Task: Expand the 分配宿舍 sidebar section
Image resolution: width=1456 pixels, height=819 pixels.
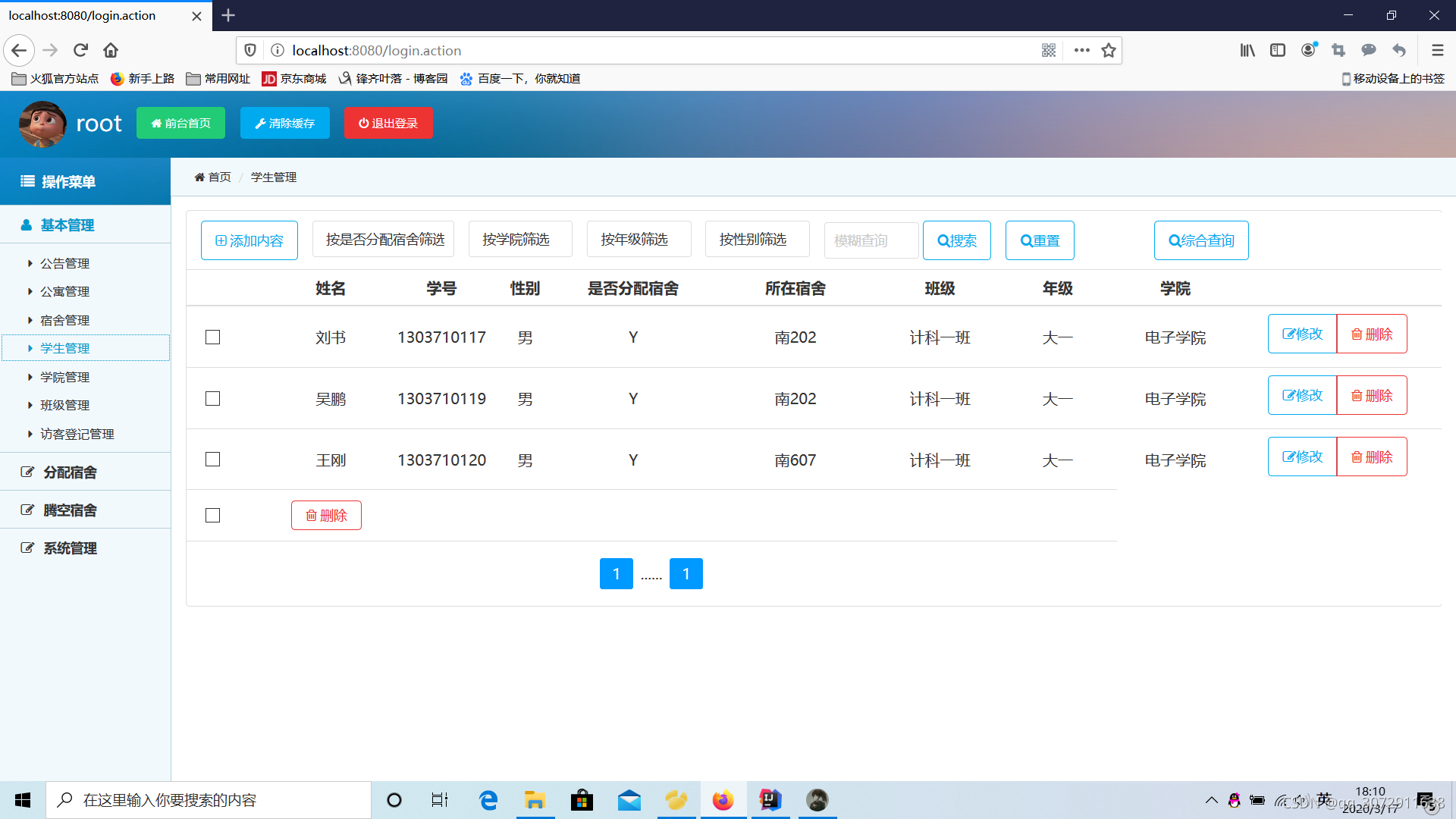Action: 70,472
